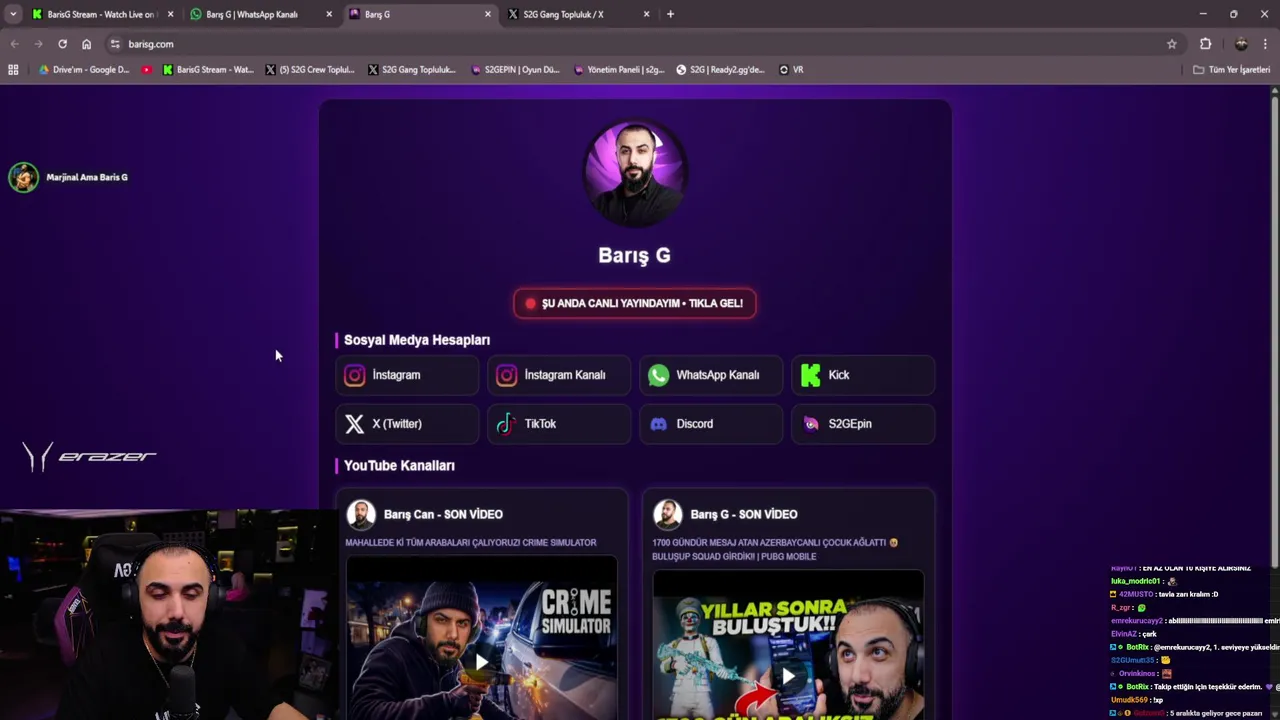Open the apps grid in bookmarks bar
Screen dimensions: 1280x720
pyautogui.click(x=13, y=70)
